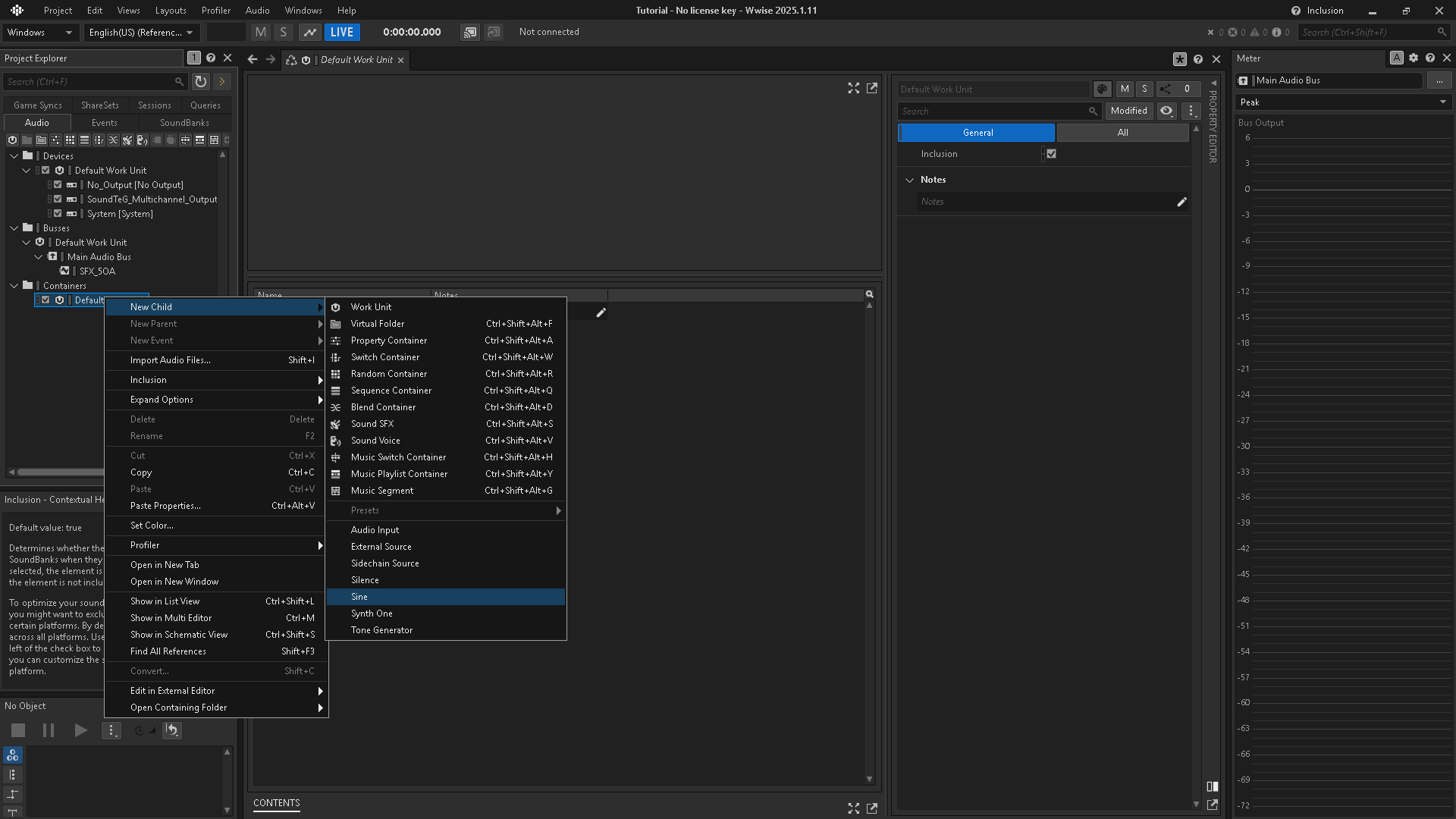
Task: Play the transport control
Action: tap(80, 730)
